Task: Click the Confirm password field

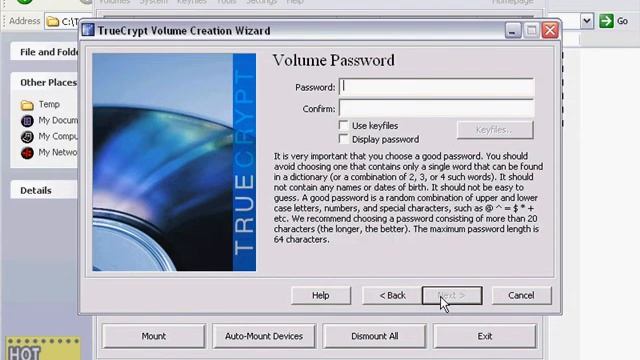Action: pos(436,109)
